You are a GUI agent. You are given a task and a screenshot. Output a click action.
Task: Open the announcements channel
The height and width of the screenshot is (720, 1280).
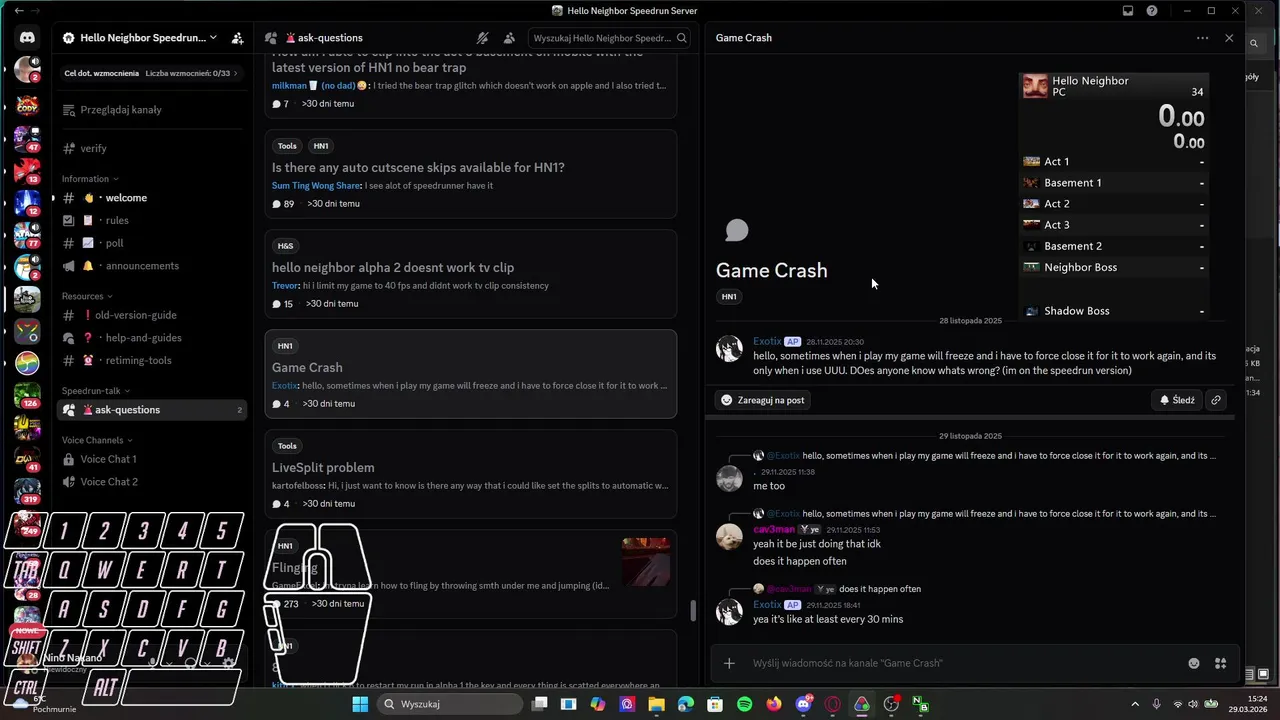[153, 266]
